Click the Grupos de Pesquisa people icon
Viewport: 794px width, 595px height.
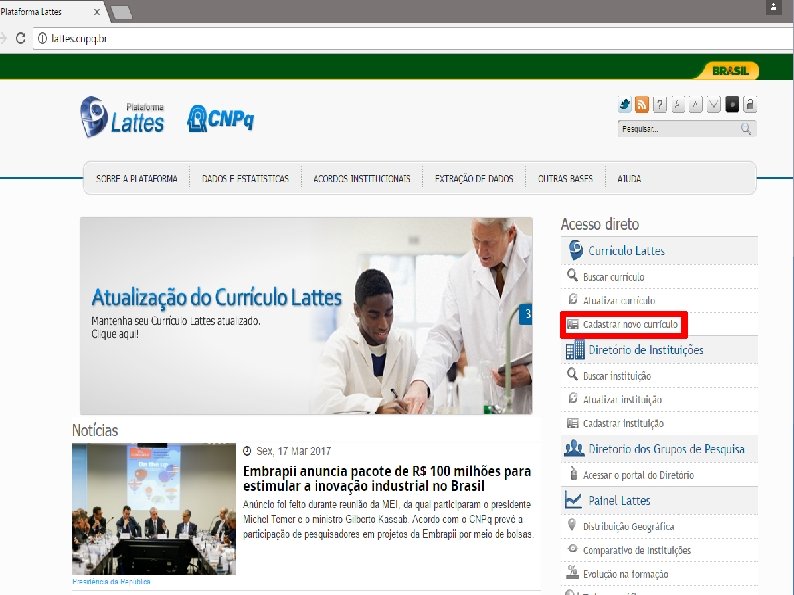(574, 448)
